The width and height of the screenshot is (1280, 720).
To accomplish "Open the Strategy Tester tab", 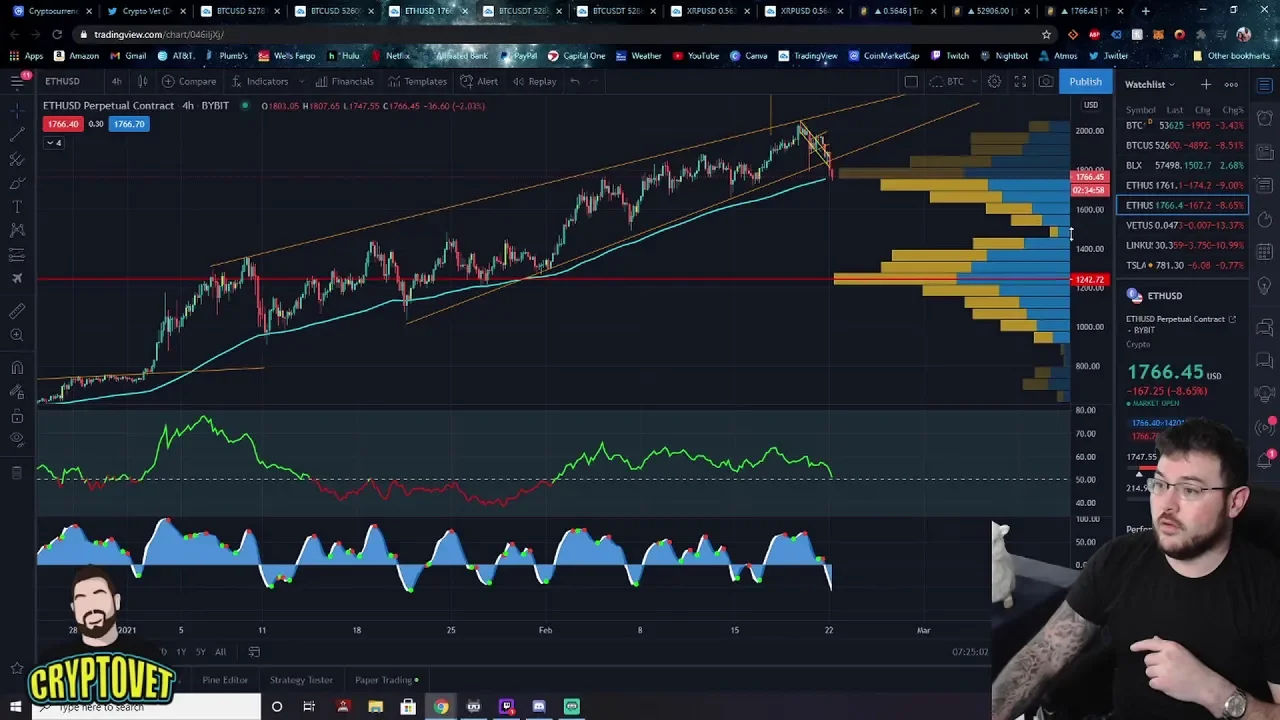I will click(301, 680).
